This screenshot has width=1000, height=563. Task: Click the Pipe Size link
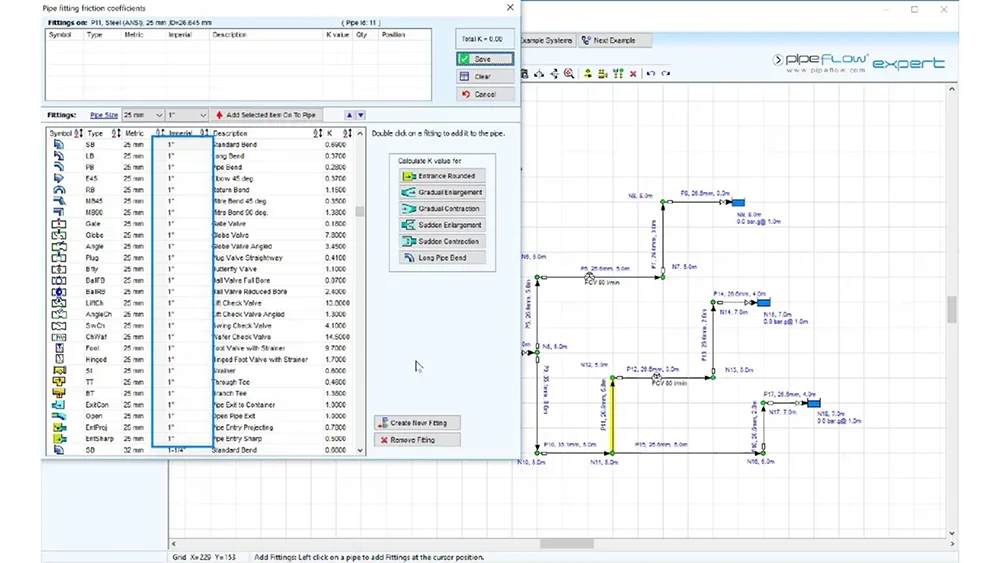(x=104, y=115)
